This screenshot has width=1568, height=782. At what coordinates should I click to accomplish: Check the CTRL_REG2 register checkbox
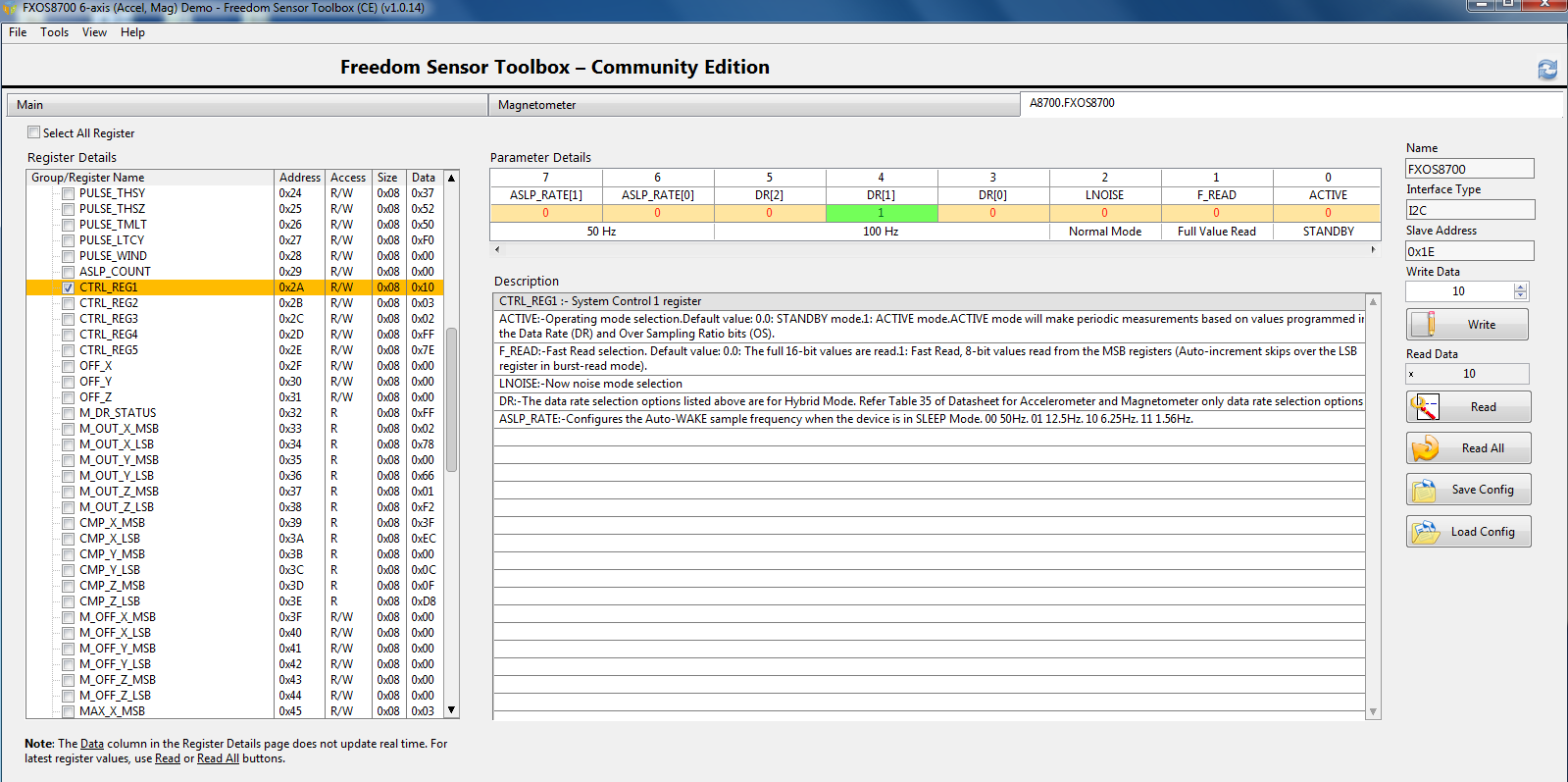[x=68, y=303]
